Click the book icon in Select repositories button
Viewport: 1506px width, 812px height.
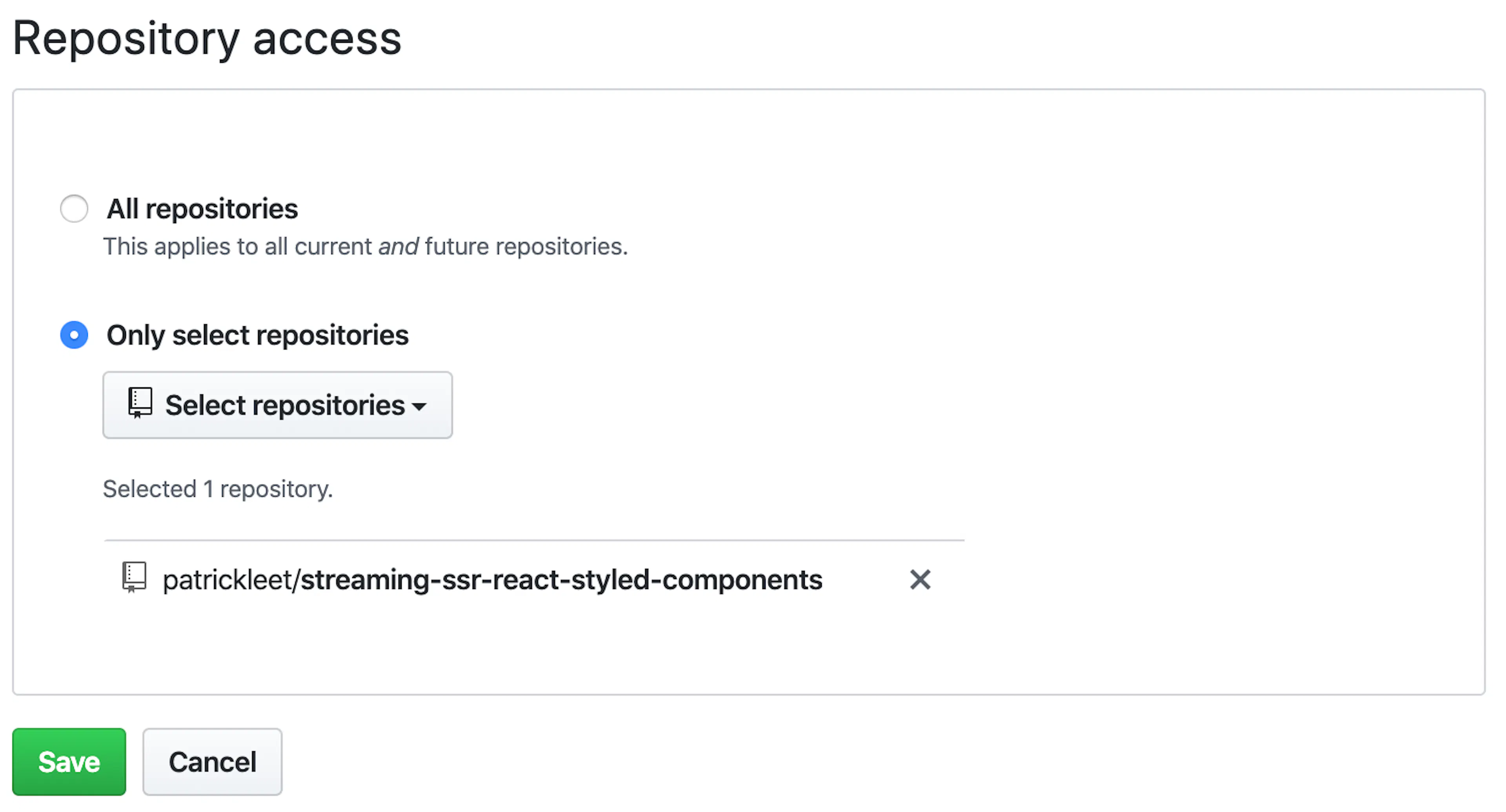[x=140, y=403]
